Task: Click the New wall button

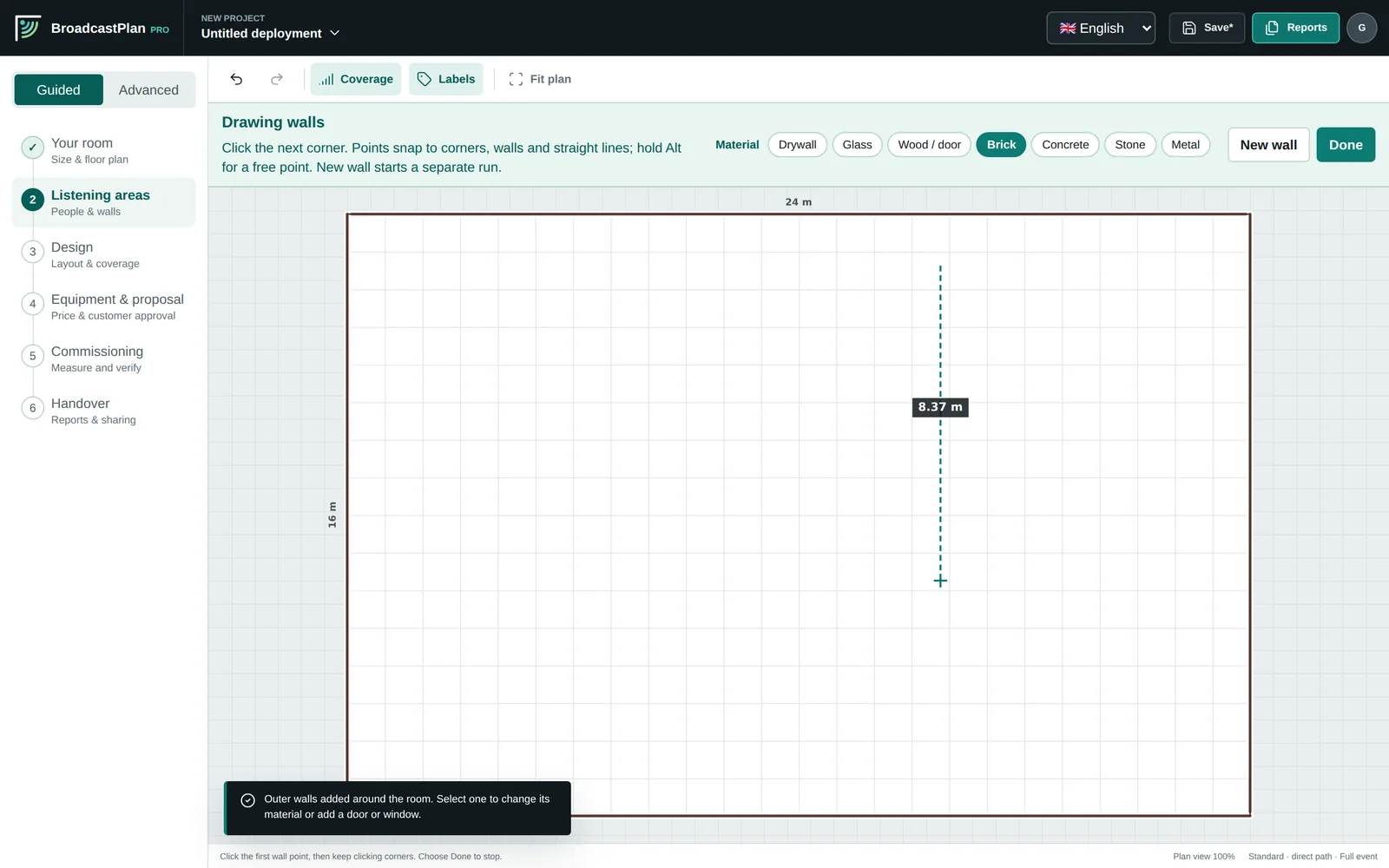Action: tap(1268, 145)
